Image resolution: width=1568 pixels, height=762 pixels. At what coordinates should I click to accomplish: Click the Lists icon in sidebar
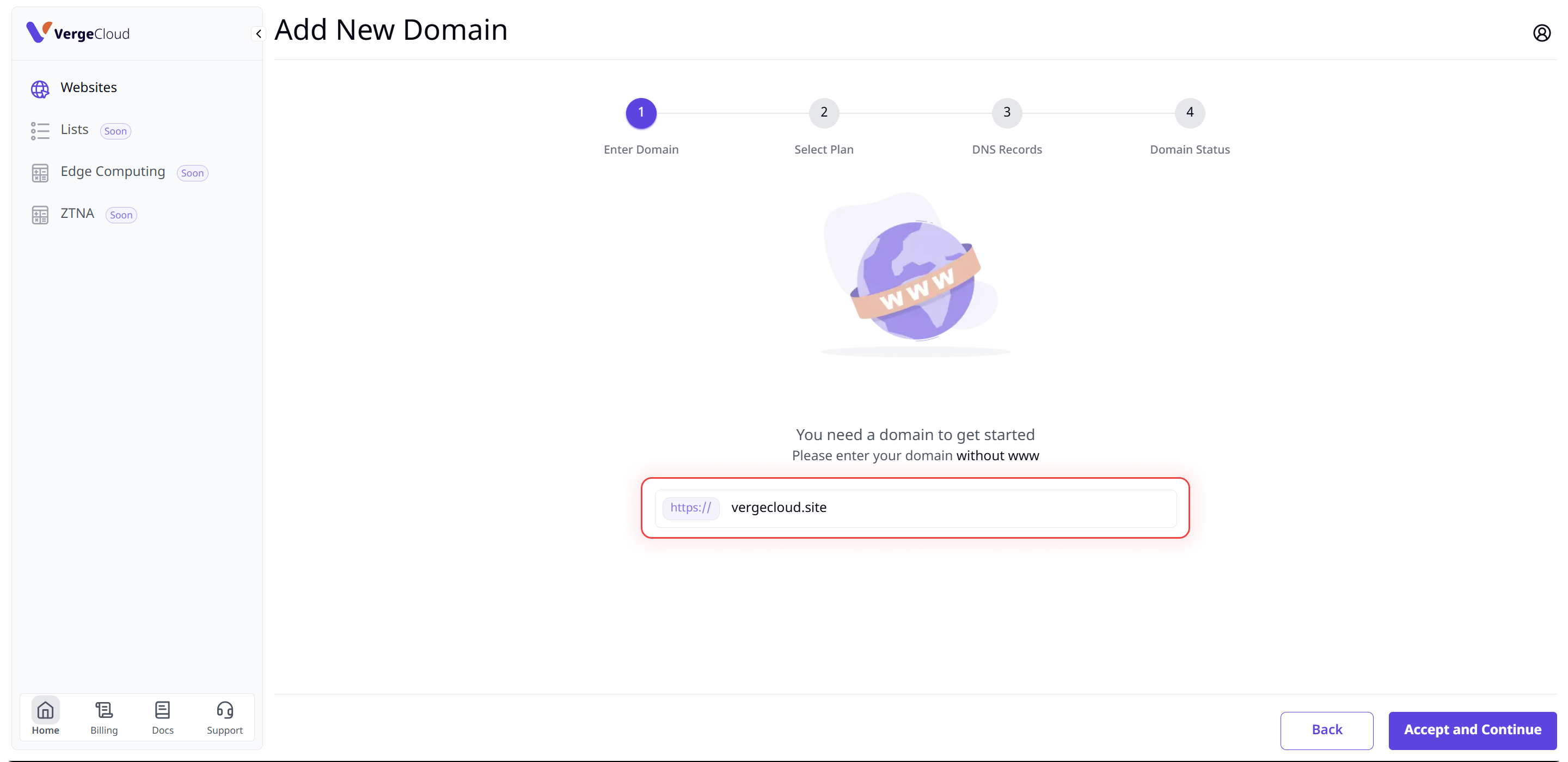click(x=40, y=129)
